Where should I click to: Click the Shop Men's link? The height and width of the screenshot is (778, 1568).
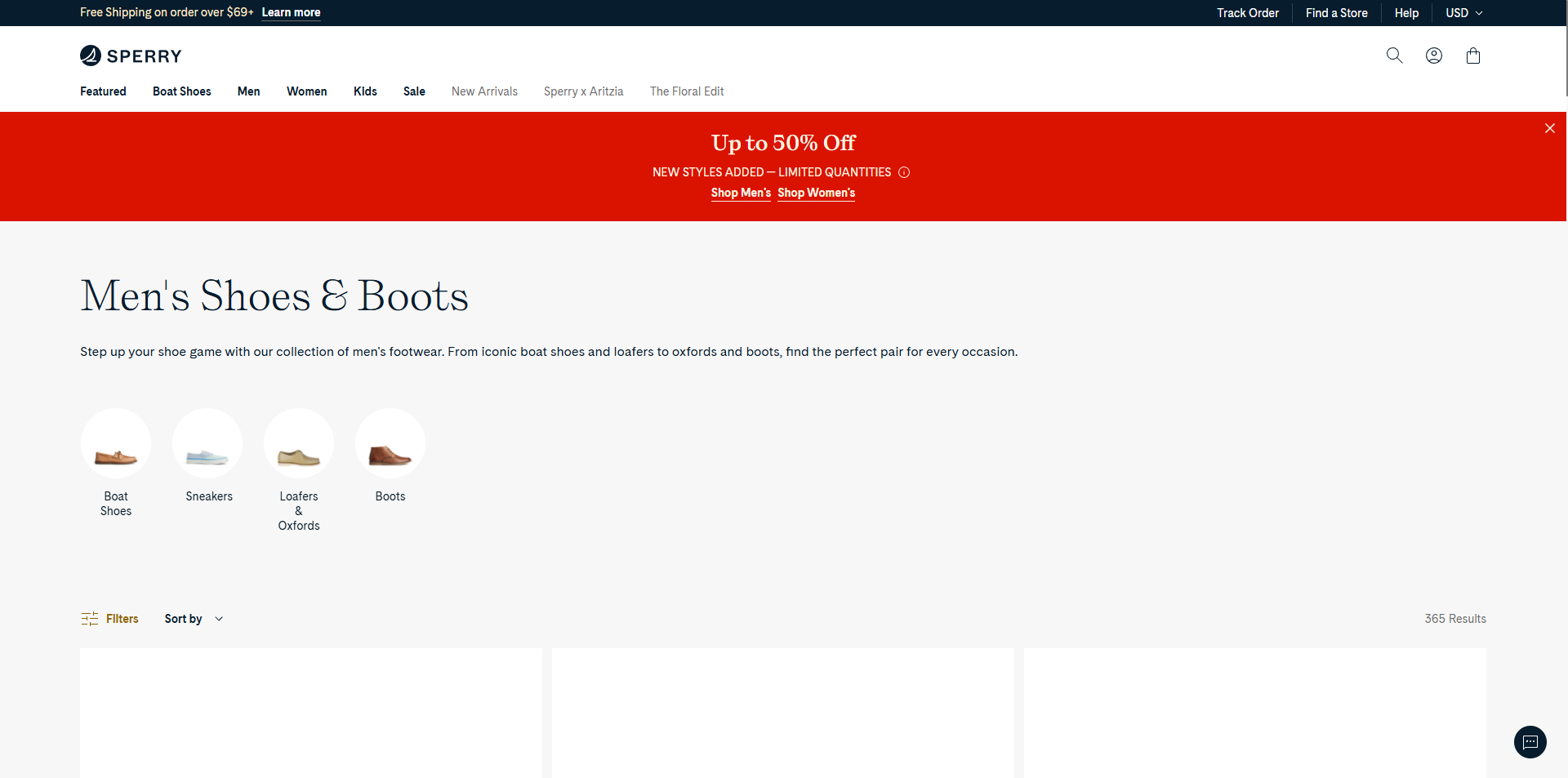tap(740, 193)
